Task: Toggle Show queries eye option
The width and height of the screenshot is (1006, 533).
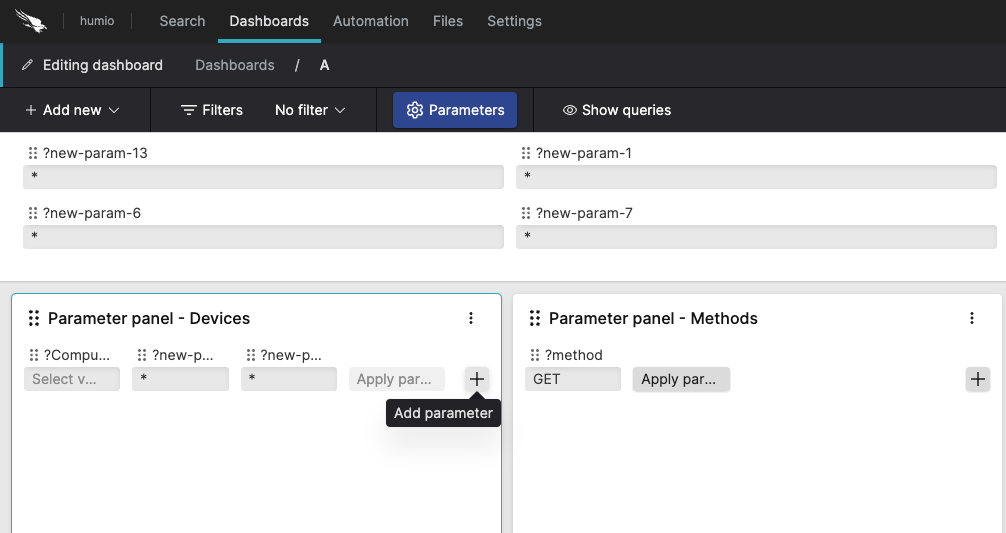Action: coord(617,110)
